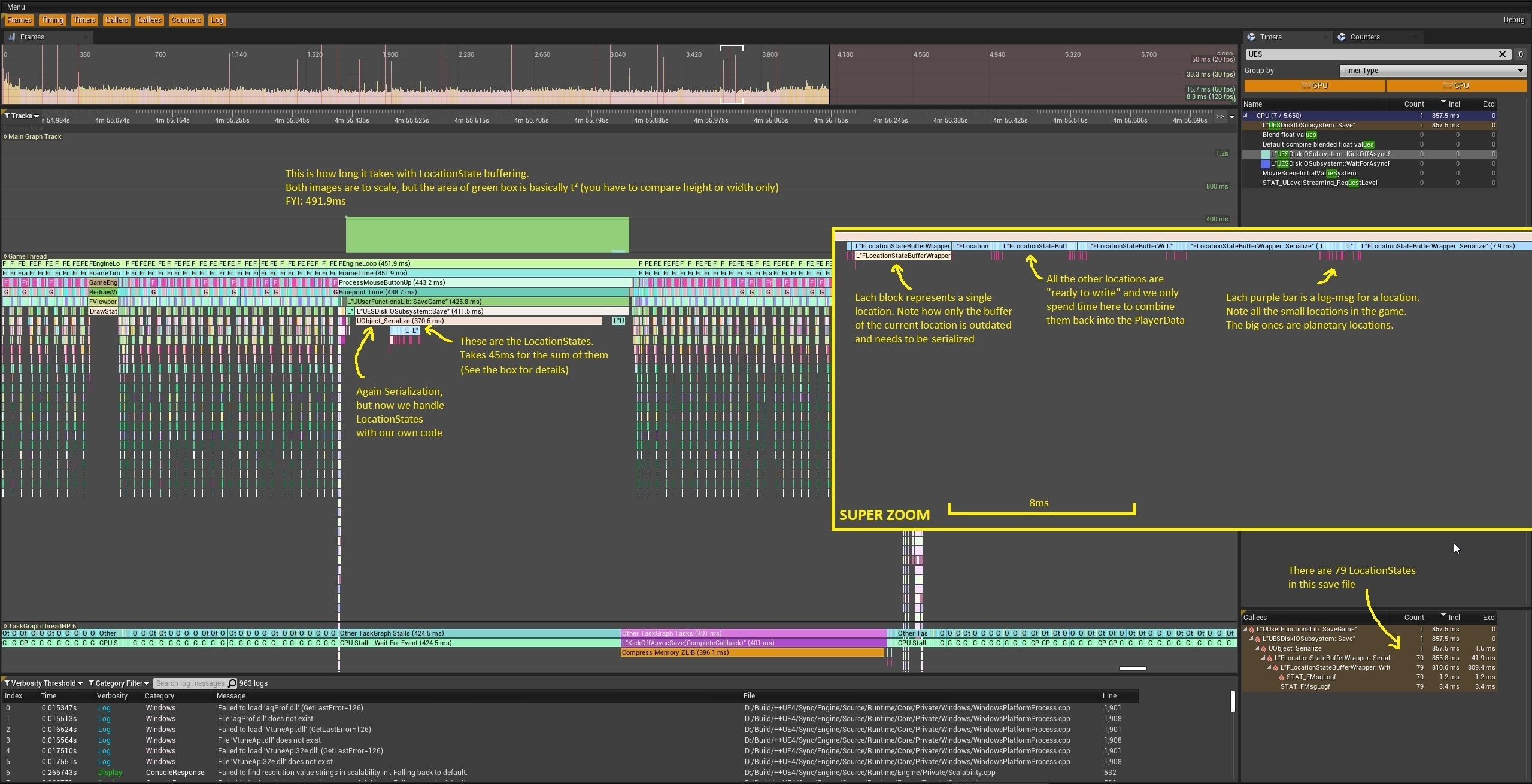The height and width of the screenshot is (784, 1532).
Task: Toggle the Log view button
Action: point(217,20)
